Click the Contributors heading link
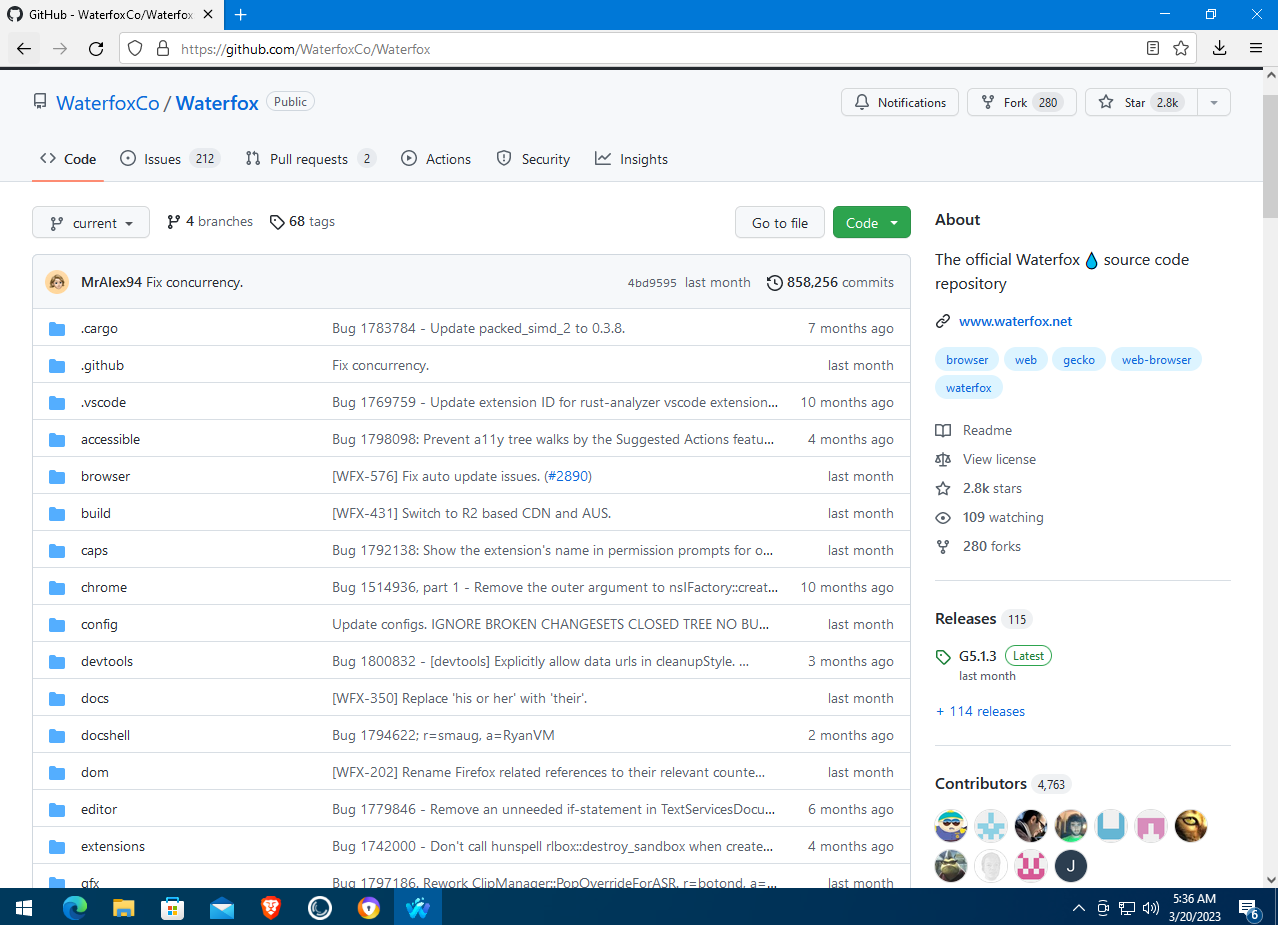The width and height of the screenshot is (1278, 925). coord(981,783)
